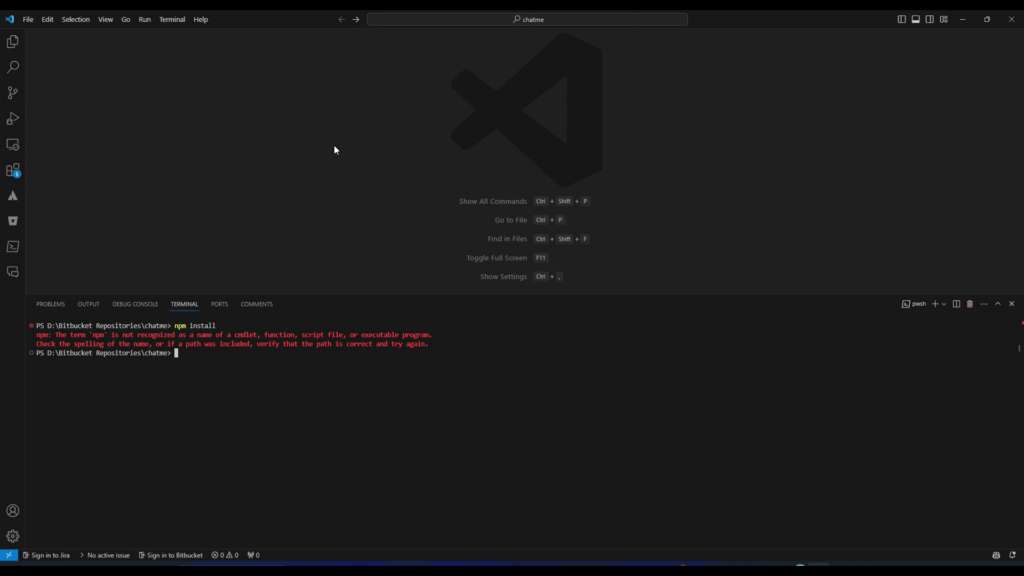Screen dimensions: 1024x576
Task: Open the Extensions view
Action: pos(12,170)
